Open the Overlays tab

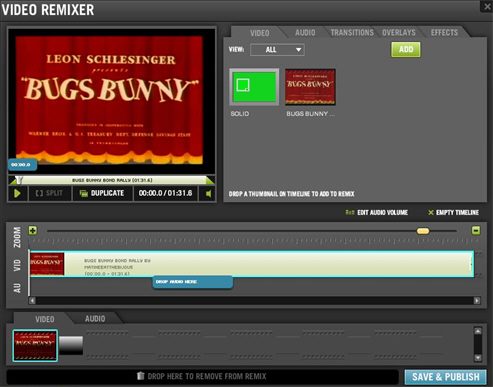399,33
